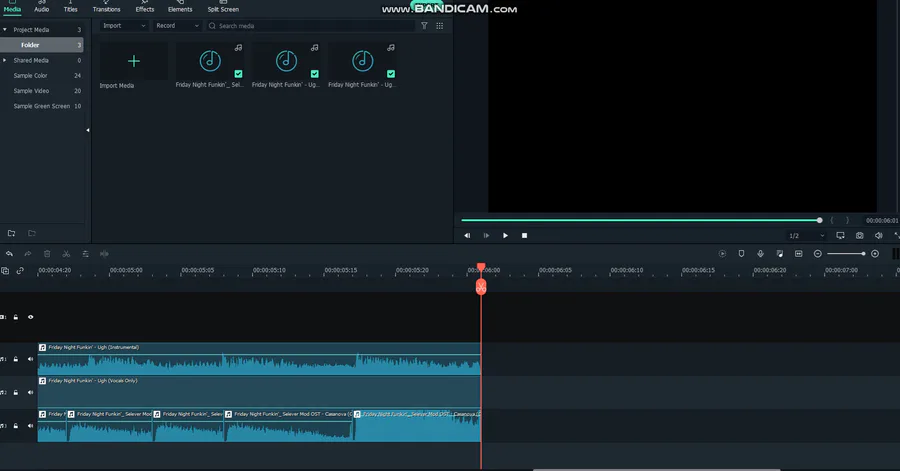Click the next frame playback button
Screen dimensions: 900x471
coord(486,235)
